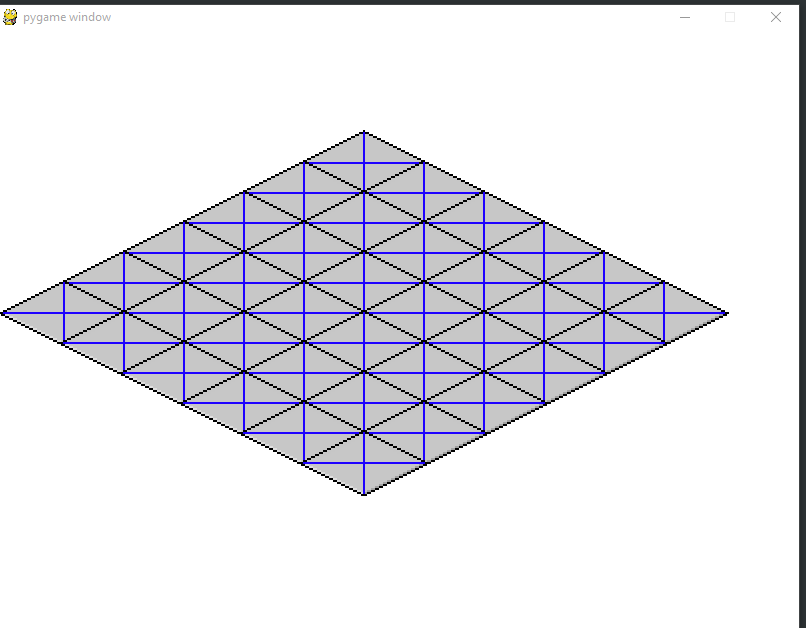Click the disabled maximize button

point(730,17)
